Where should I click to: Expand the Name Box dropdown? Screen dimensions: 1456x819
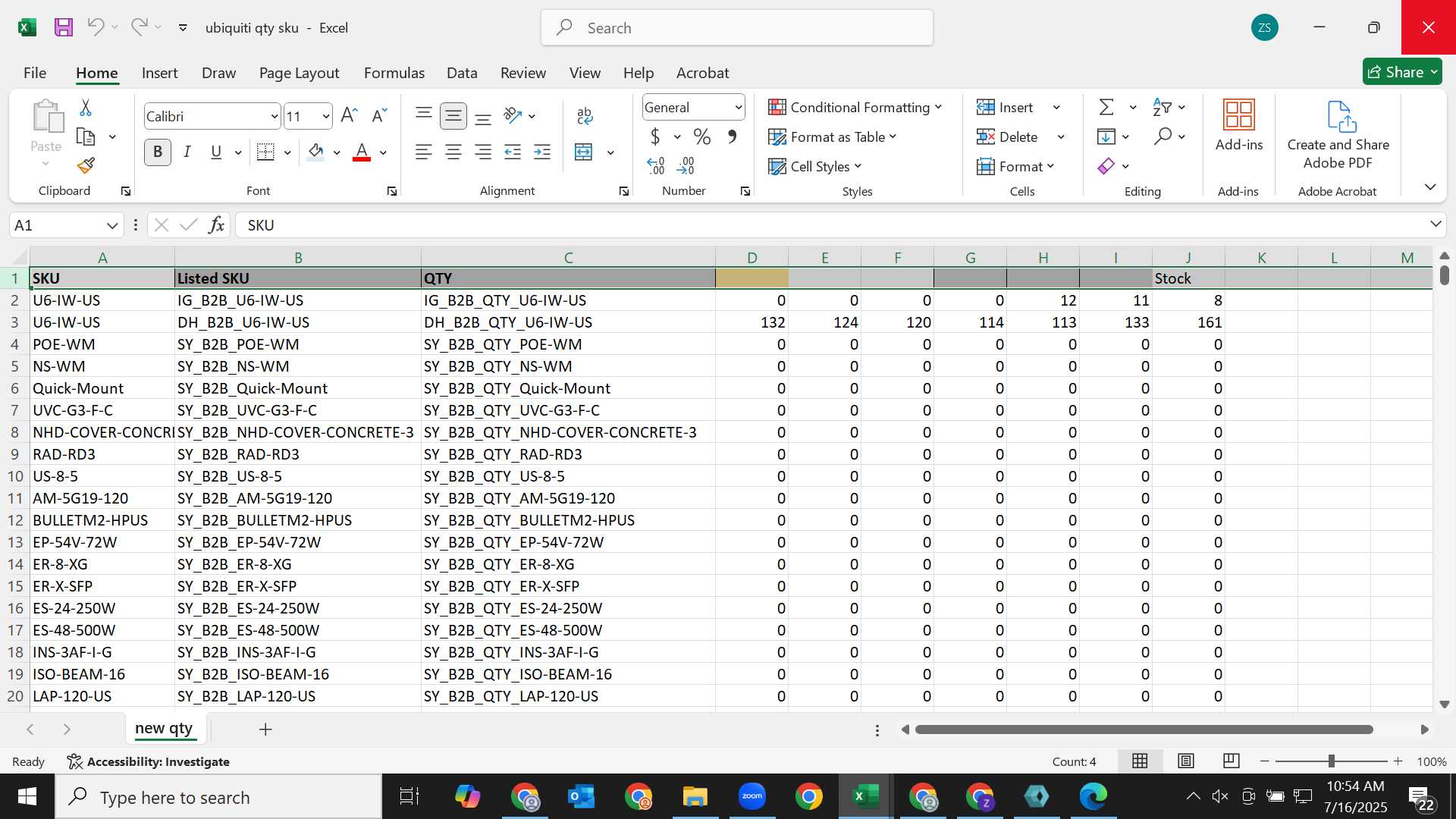coord(112,225)
